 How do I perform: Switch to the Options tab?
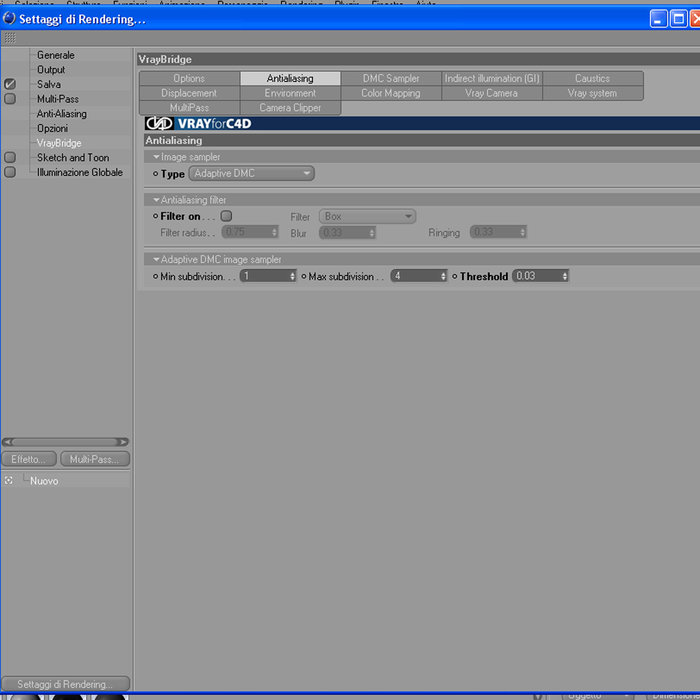click(189, 78)
